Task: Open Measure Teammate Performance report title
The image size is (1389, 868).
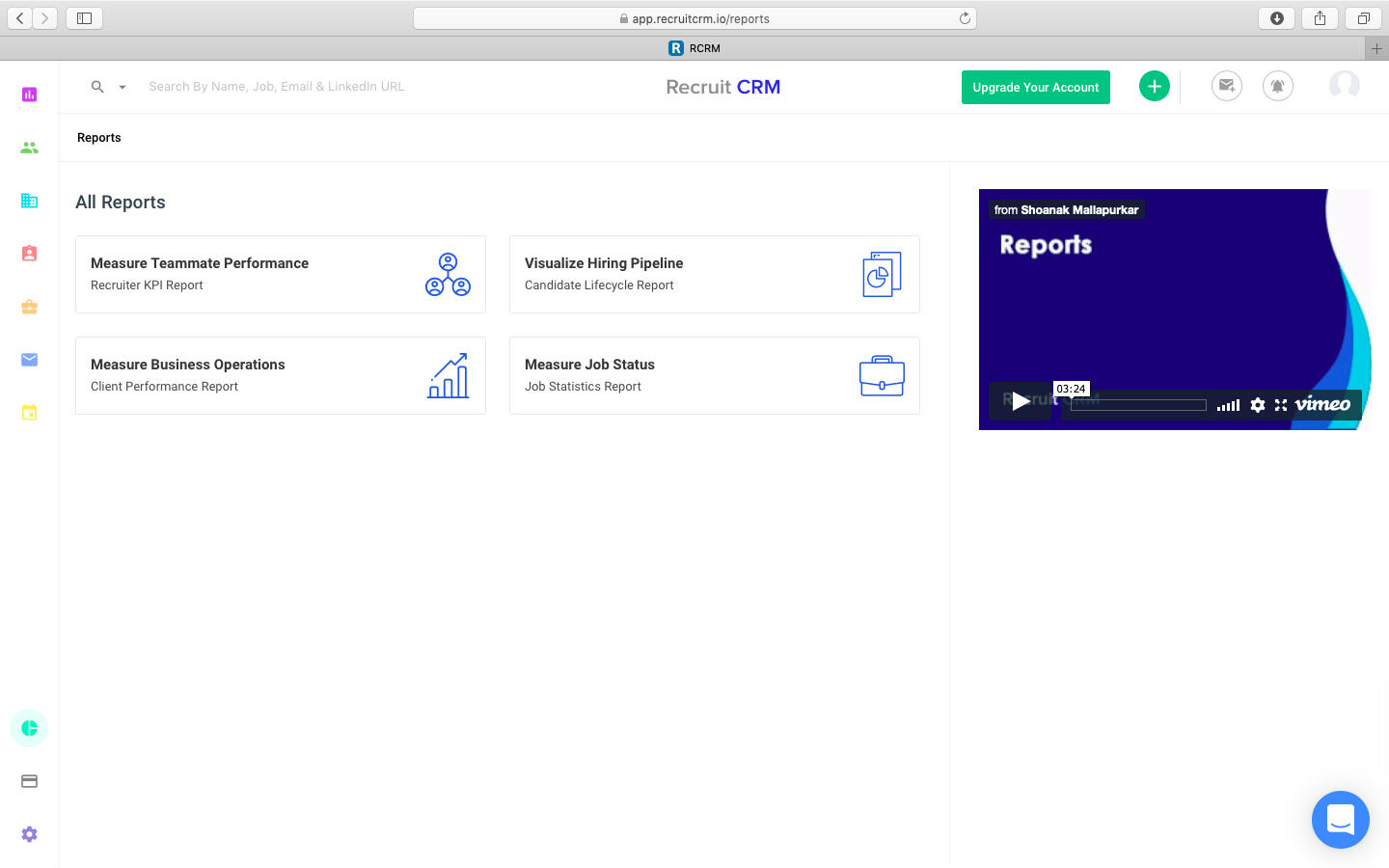Action: (200, 263)
